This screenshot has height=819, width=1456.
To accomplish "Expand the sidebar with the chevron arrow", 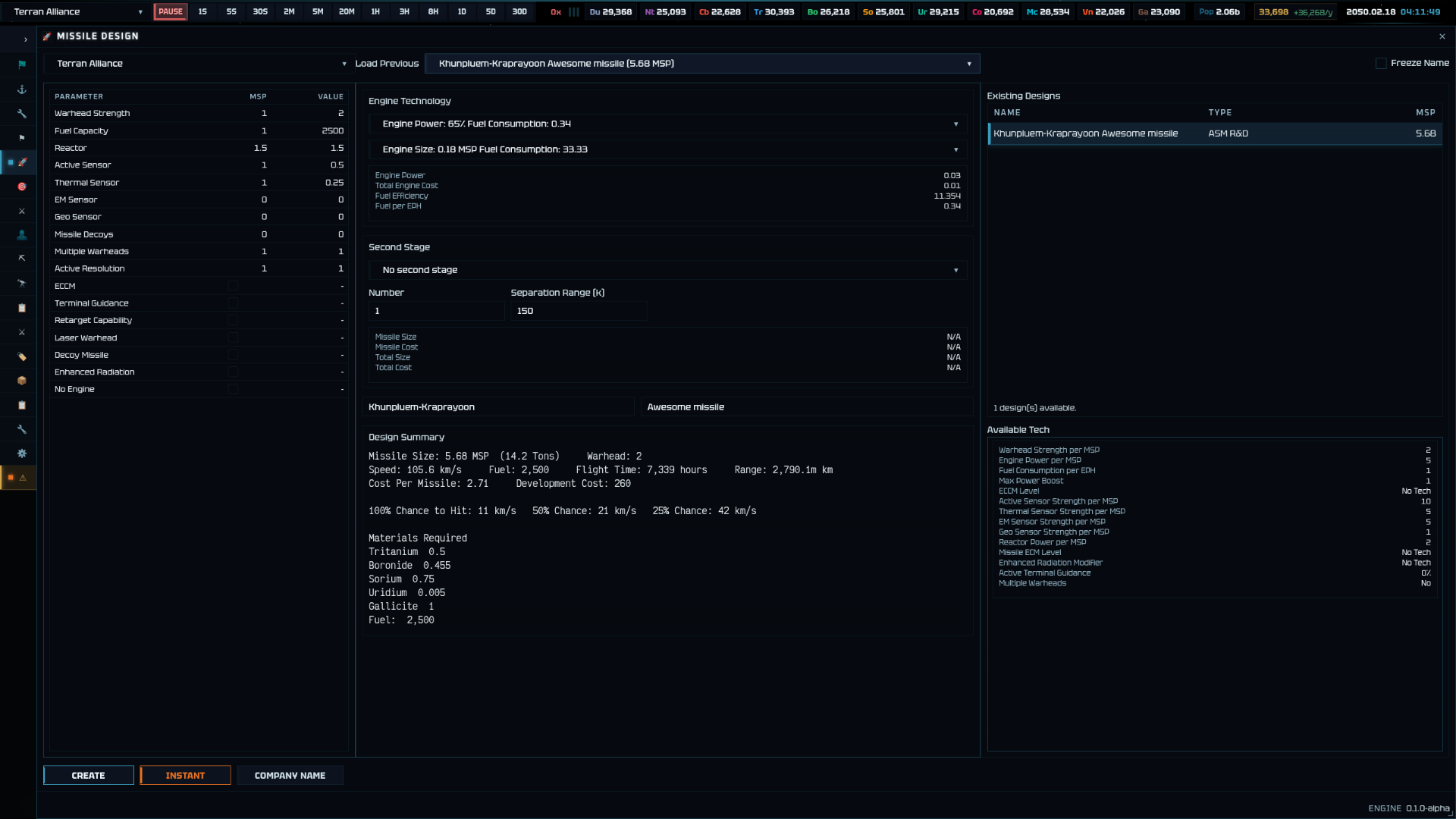I will pyautogui.click(x=25, y=39).
